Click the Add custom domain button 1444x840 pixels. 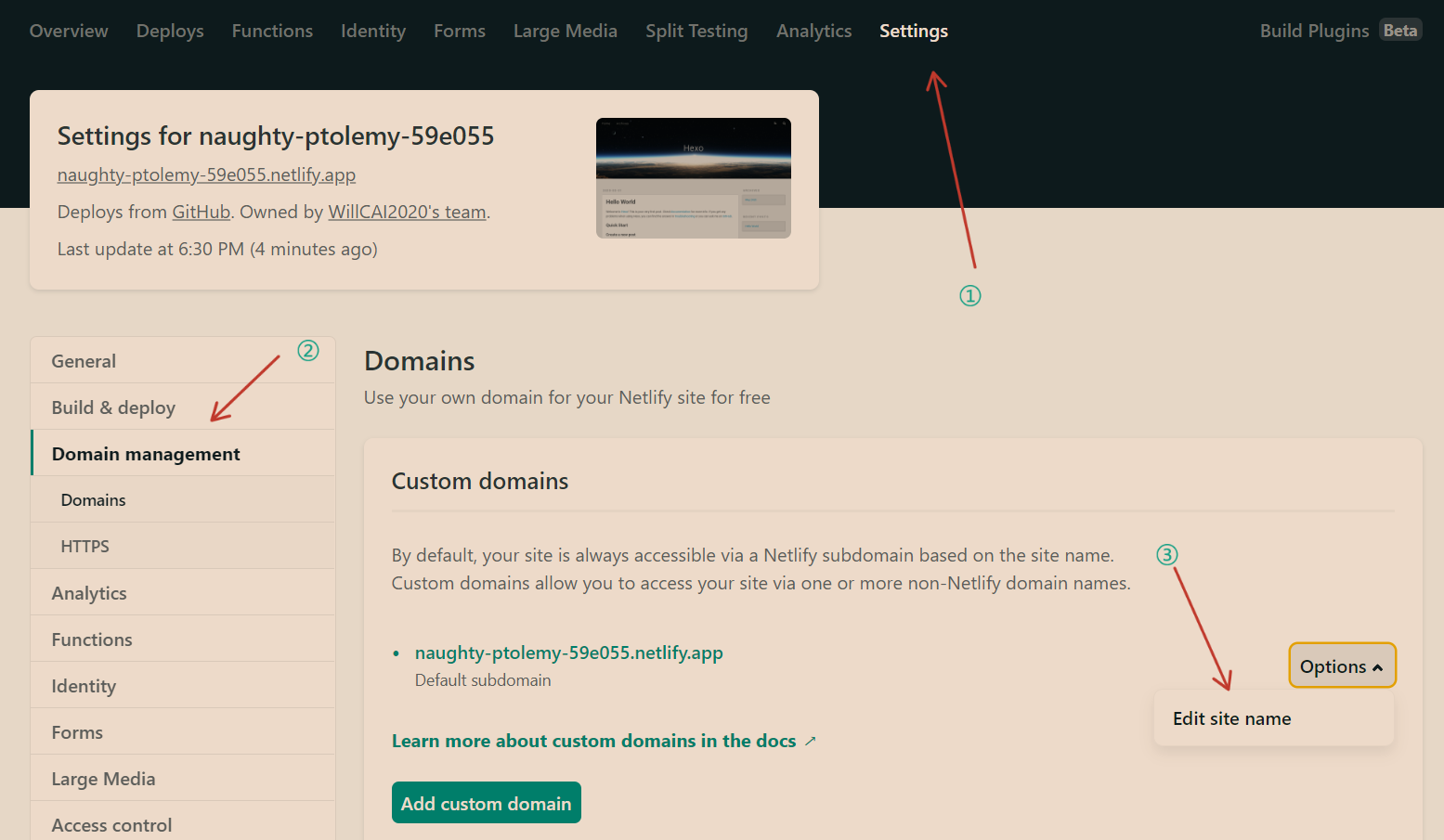click(487, 803)
